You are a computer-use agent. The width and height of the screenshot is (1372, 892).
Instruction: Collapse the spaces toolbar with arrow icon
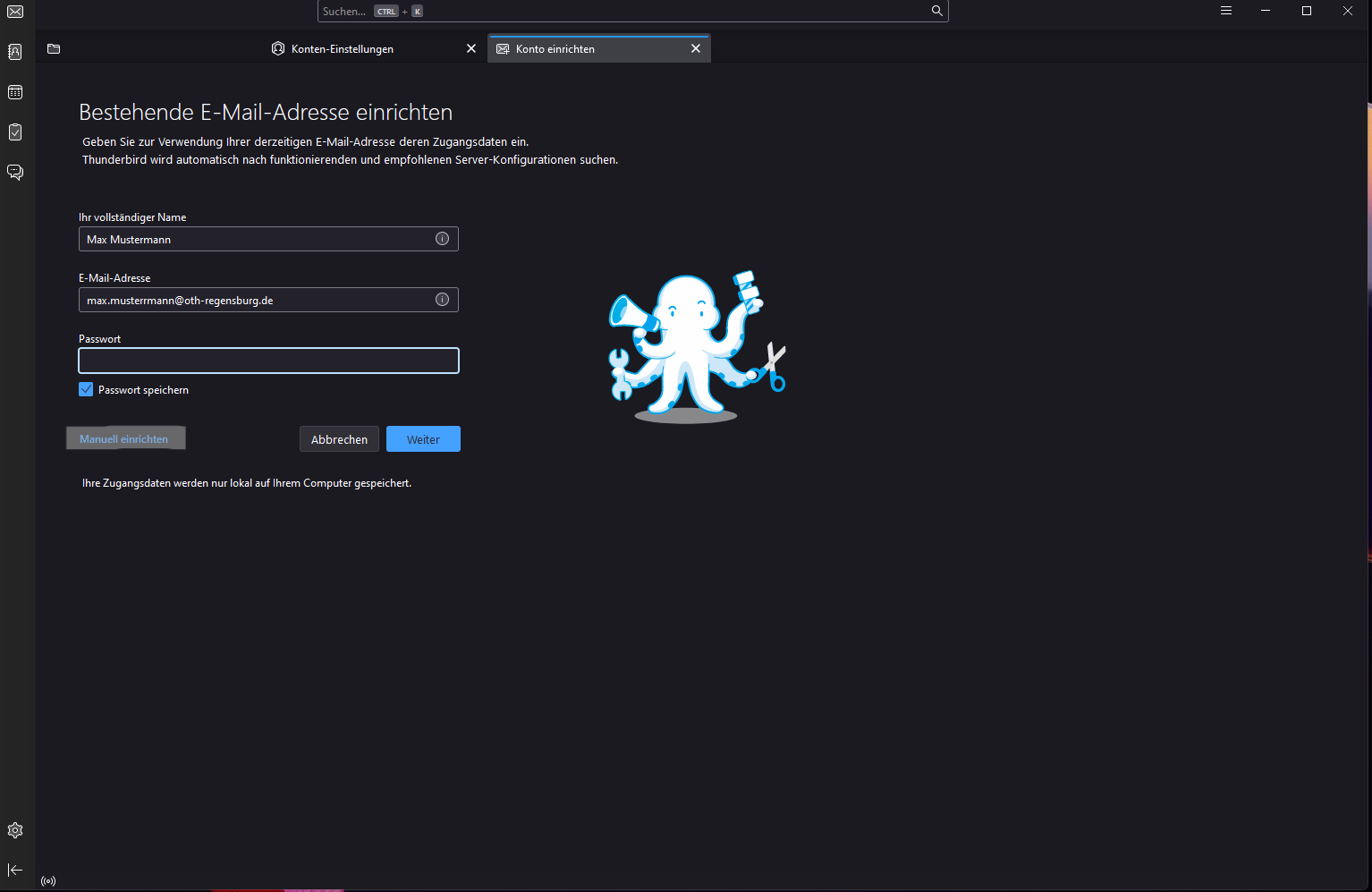click(15, 870)
